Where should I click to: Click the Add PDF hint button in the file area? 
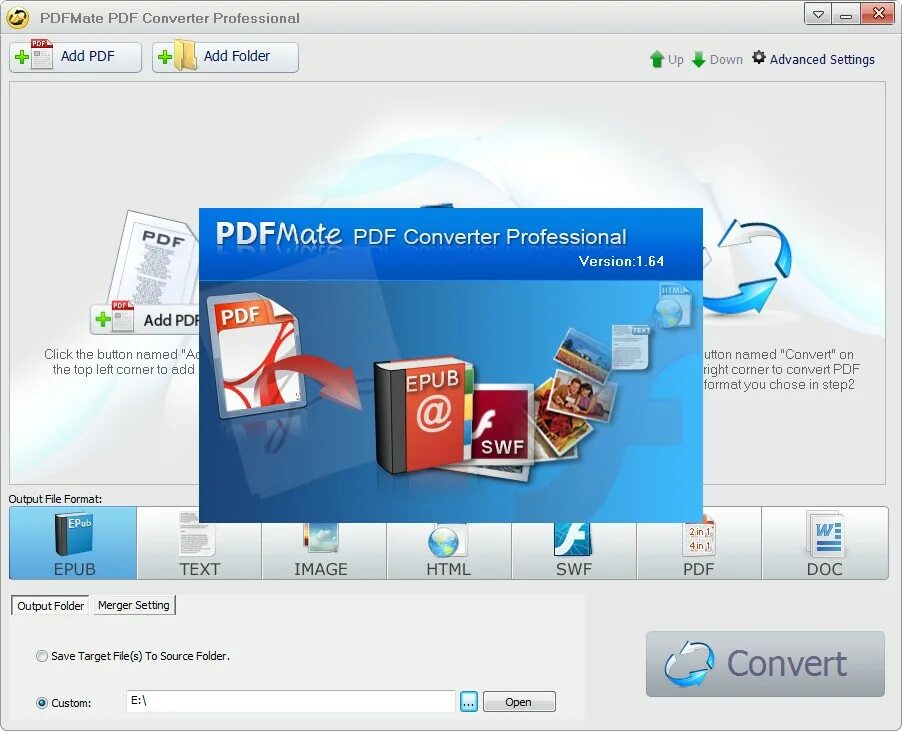(145, 319)
